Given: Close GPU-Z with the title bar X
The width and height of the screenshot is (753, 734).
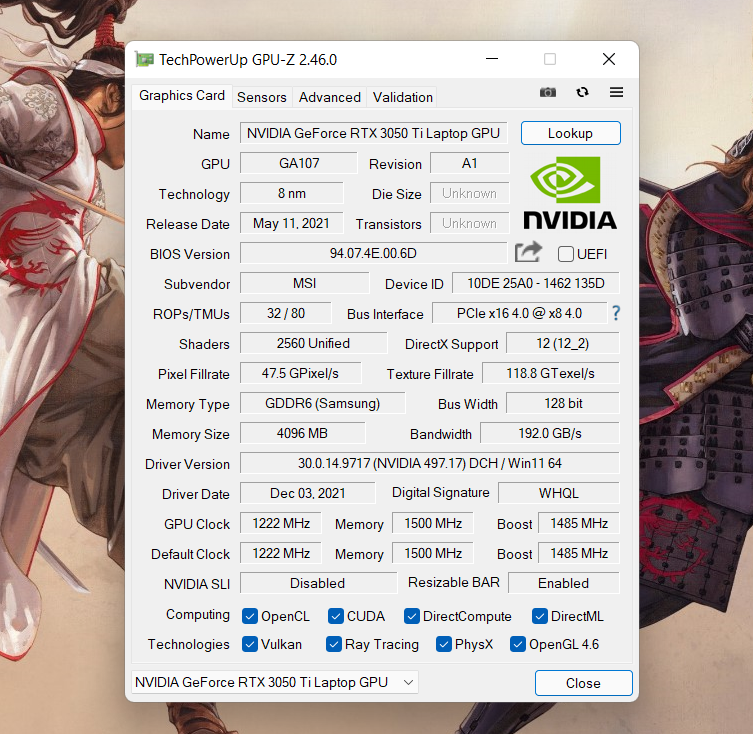Looking at the screenshot, I should [x=609, y=59].
